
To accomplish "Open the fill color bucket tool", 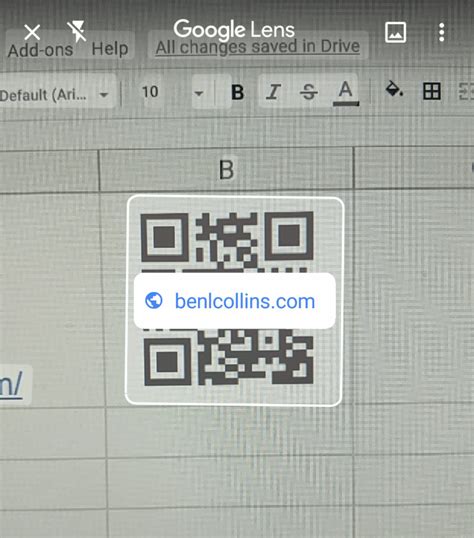I will [x=394, y=89].
